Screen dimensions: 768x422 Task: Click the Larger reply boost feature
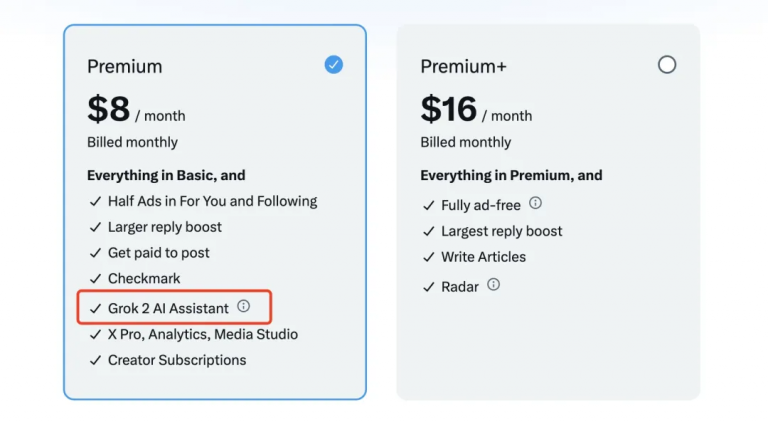pyautogui.click(x=165, y=227)
